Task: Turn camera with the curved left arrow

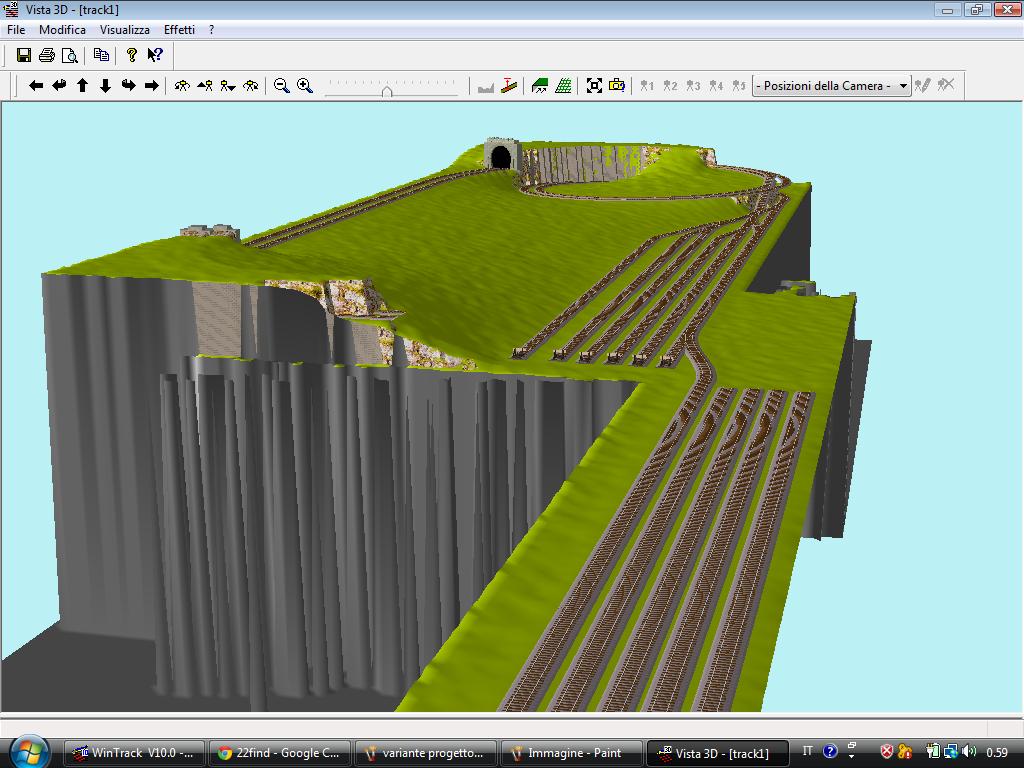Action: (x=59, y=86)
